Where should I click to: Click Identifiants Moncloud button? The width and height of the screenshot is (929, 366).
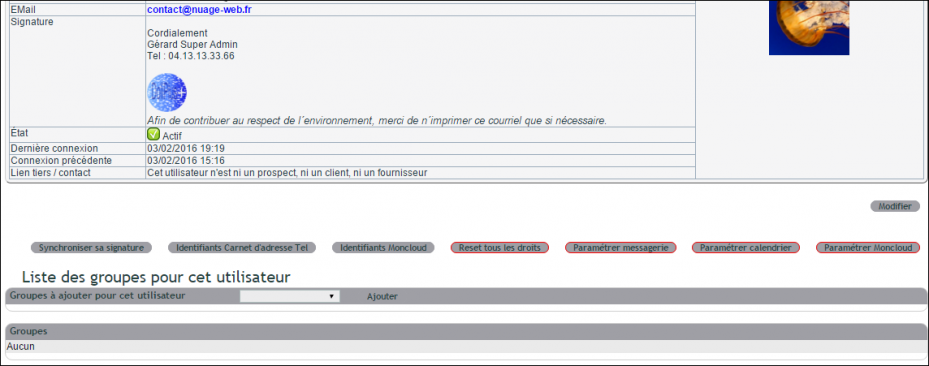pyautogui.click(x=383, y=248)
